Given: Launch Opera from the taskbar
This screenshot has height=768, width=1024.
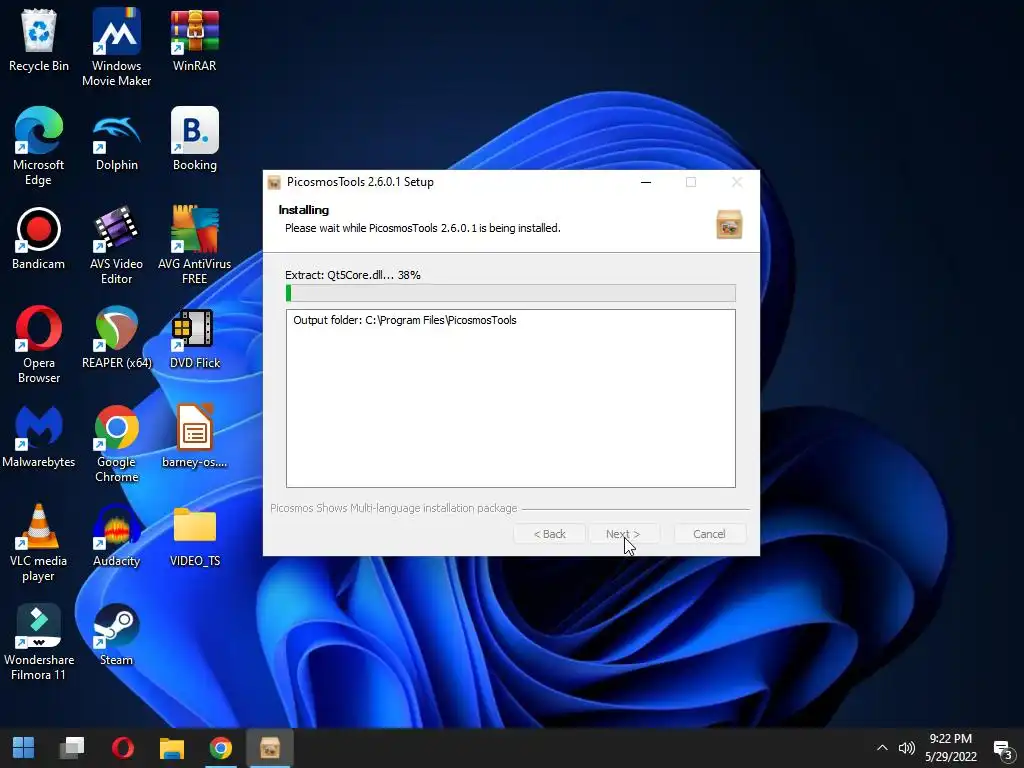Looking at the screenshot, I should [122, 748].
